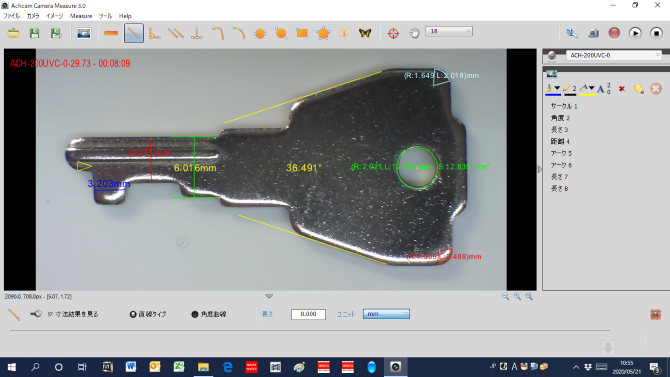The image size is (670, 377).
Task: Click the ruler scale bar icon
Action: [111, 33]
